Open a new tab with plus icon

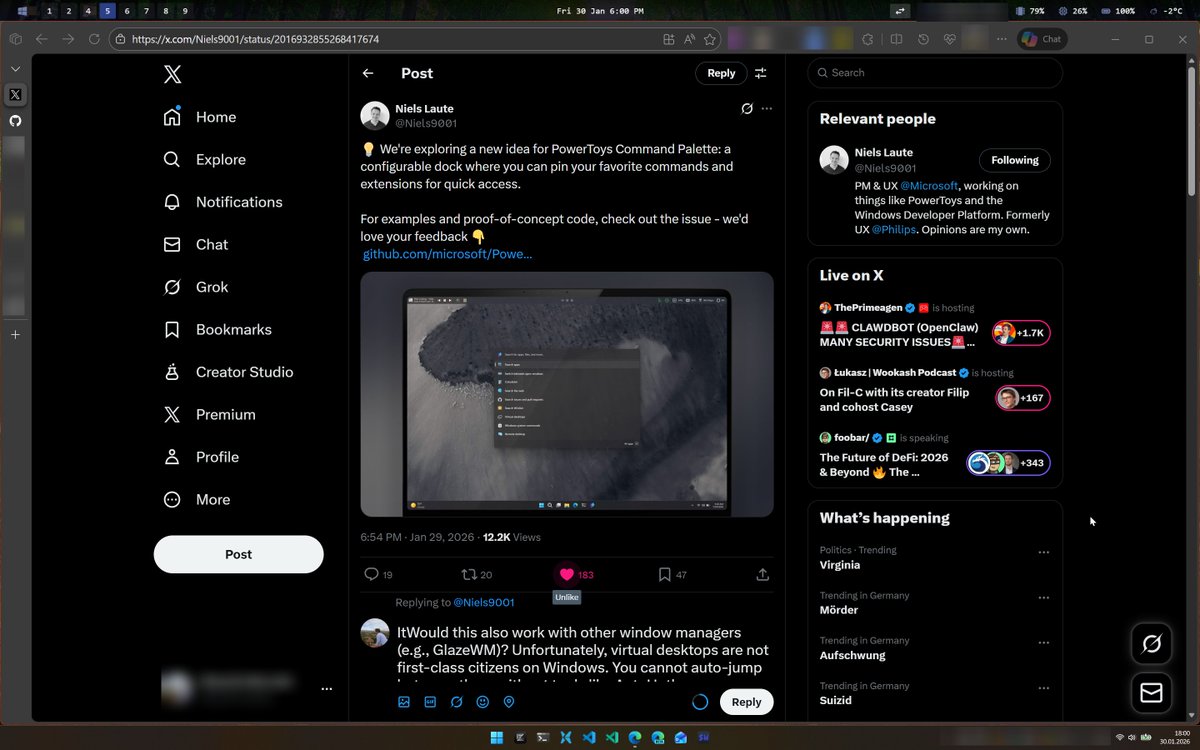15,334
